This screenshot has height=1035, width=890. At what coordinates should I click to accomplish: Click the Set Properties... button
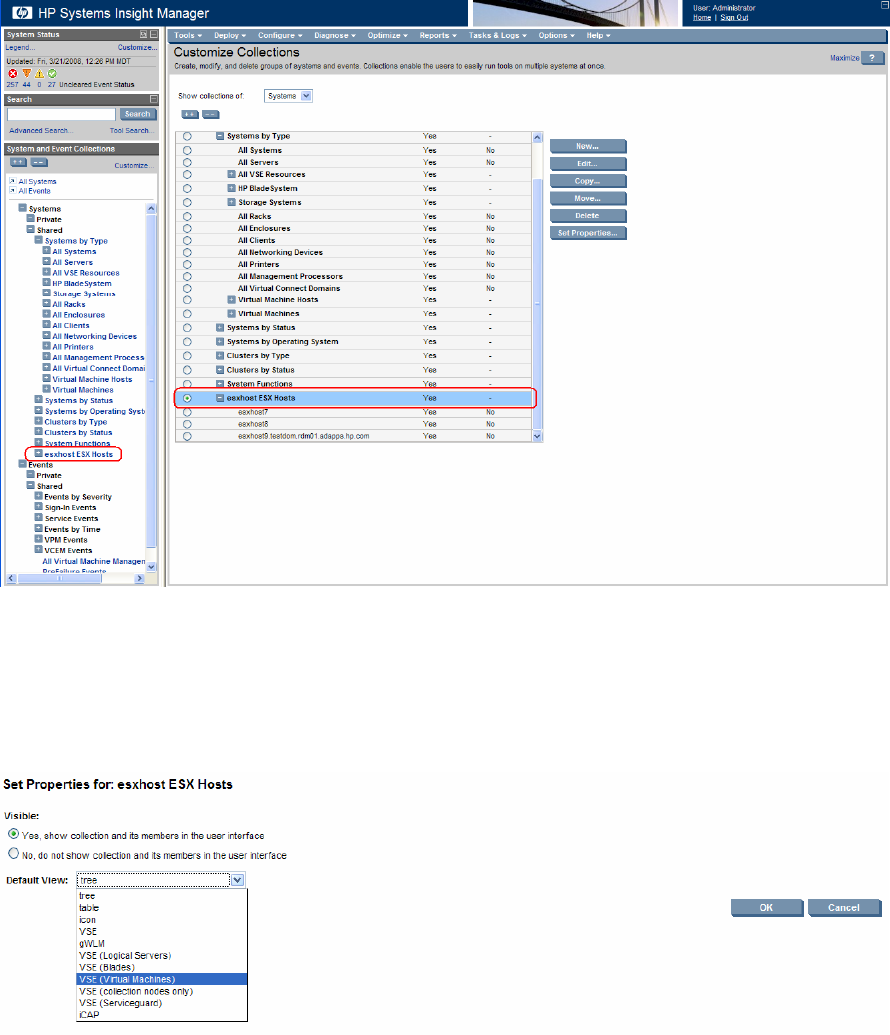(588, 233)
